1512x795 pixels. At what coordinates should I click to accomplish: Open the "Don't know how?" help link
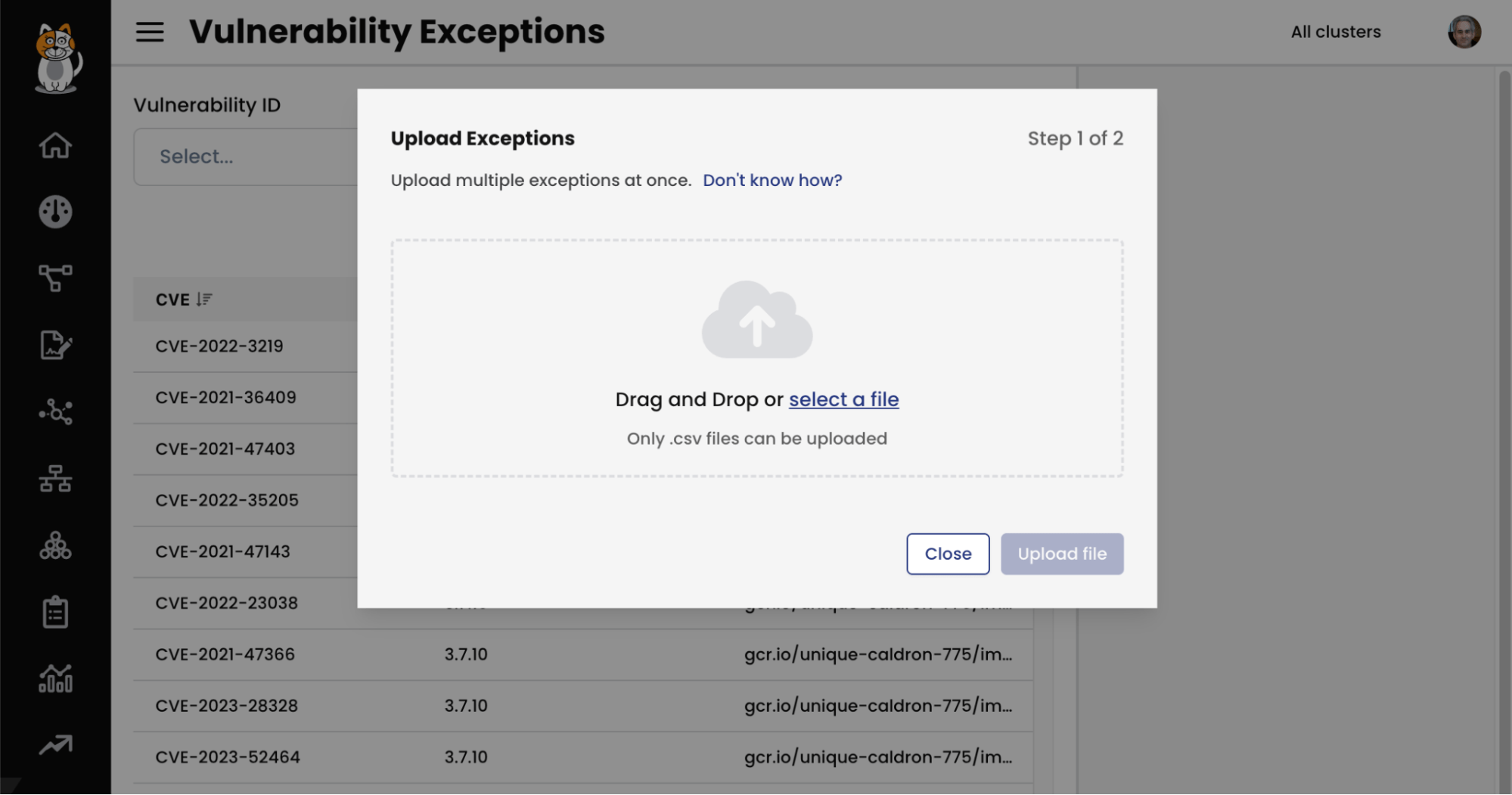coord(772,180)
